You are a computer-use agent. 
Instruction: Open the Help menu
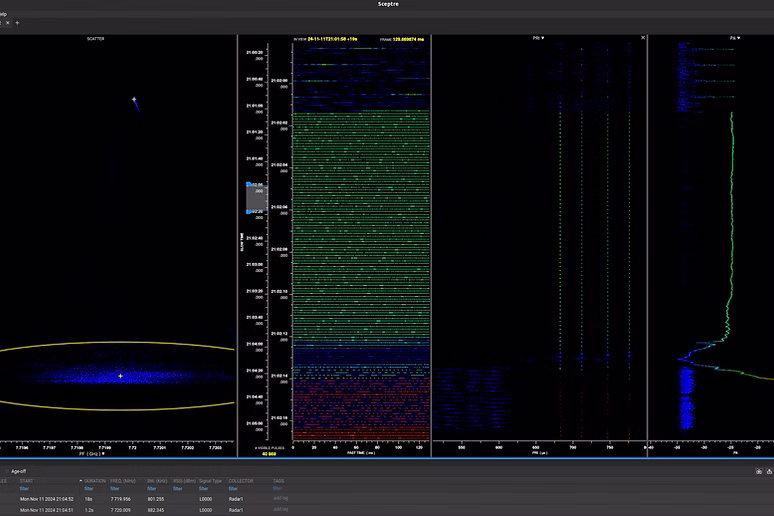coord(3,14)
